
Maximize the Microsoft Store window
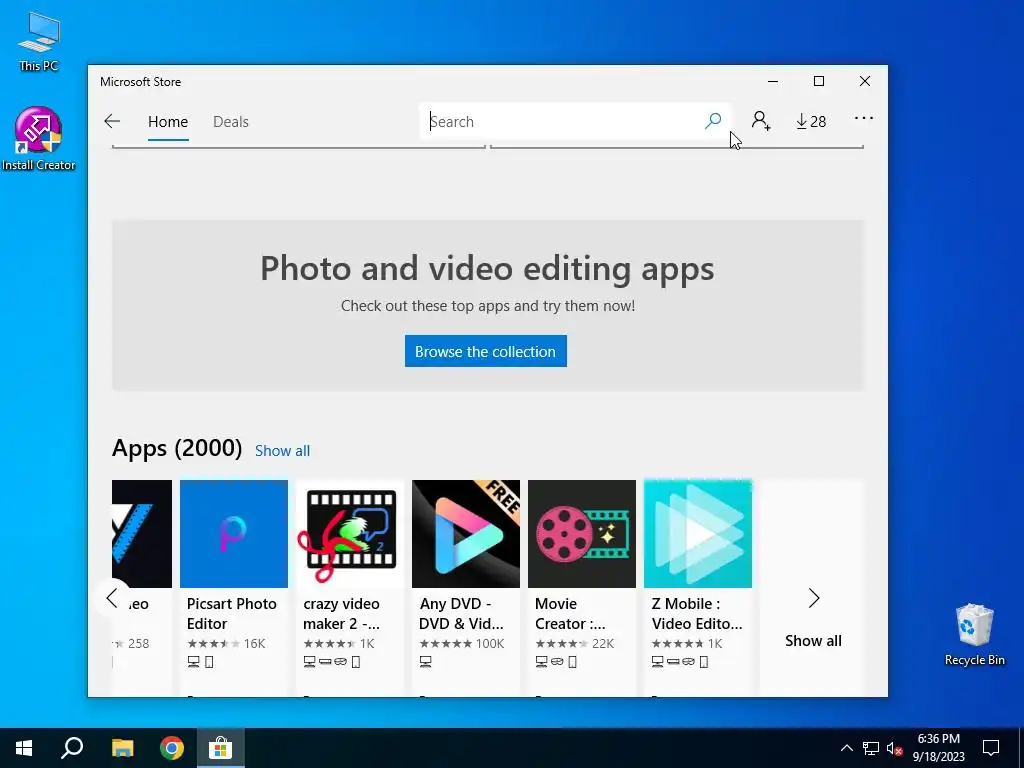819,81
